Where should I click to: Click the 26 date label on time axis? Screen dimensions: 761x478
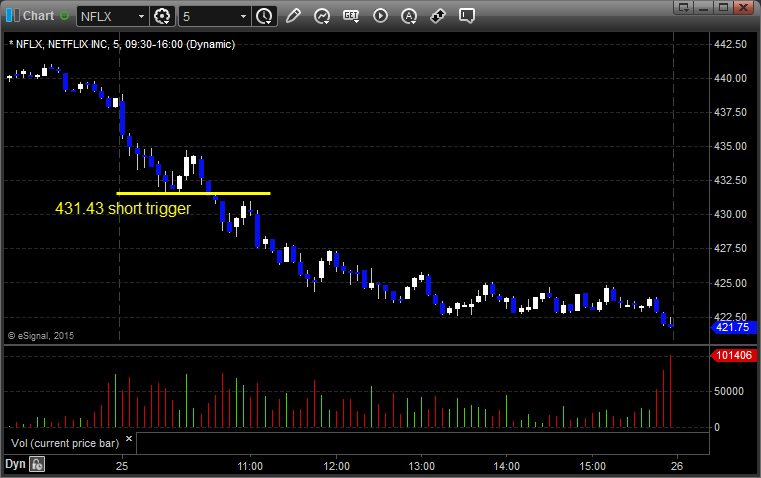[677, 466]
